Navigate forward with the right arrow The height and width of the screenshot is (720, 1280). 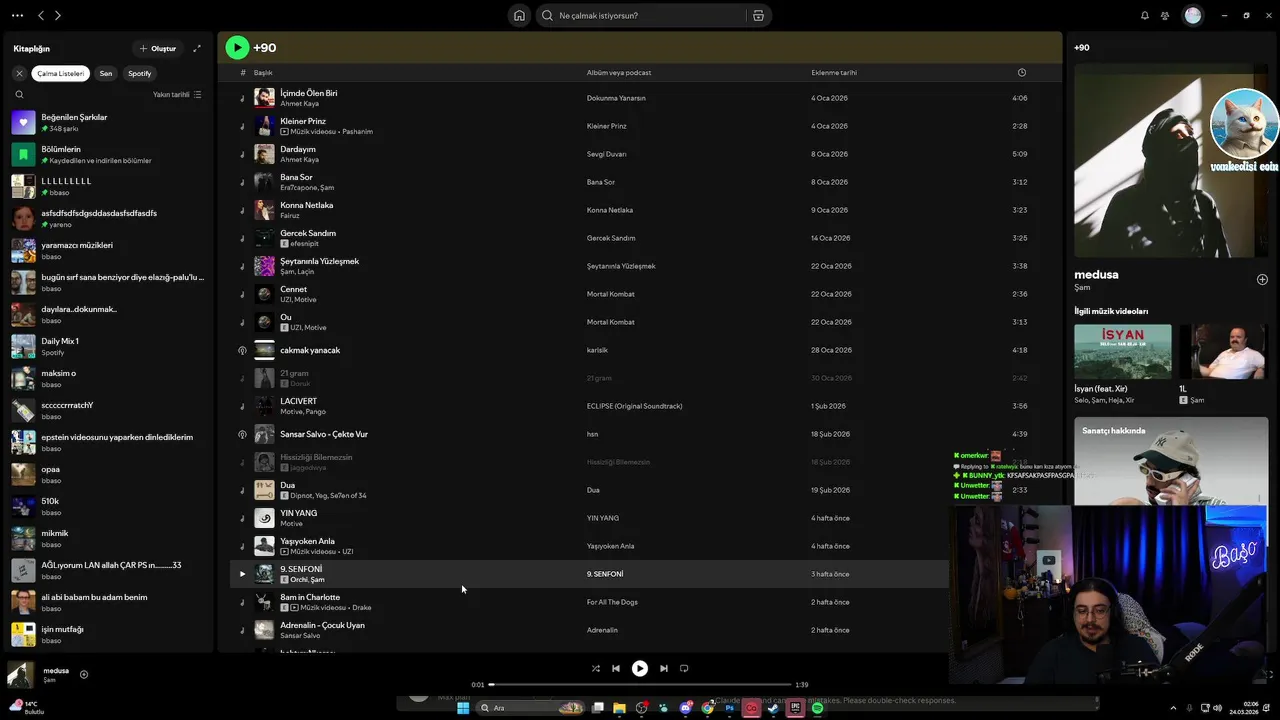click(x=58, y=16)
